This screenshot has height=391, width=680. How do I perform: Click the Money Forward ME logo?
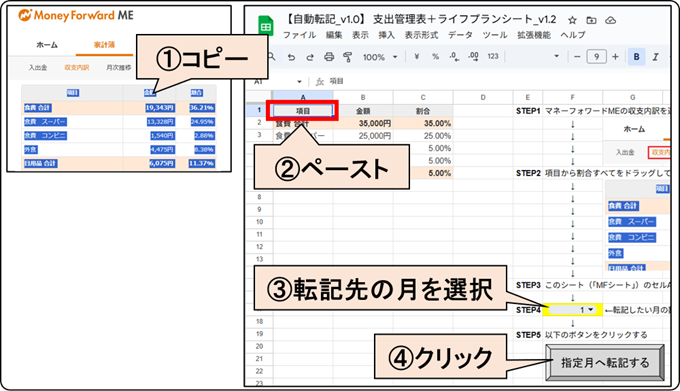[76, 16]
